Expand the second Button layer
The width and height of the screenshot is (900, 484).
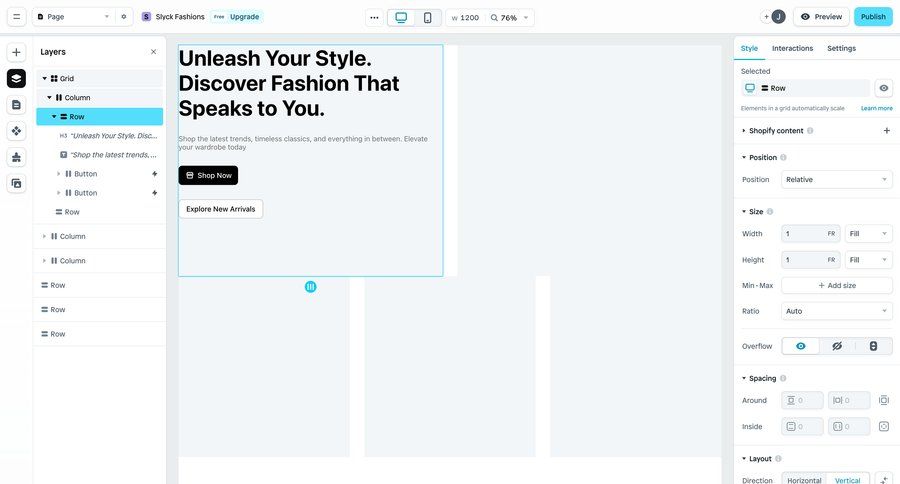pyautogui.click(x=59, y=193)
